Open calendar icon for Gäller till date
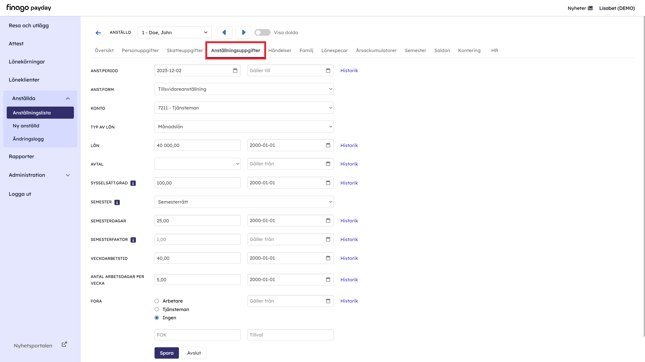This screenshot has width=645, height=362. [328, 71]
